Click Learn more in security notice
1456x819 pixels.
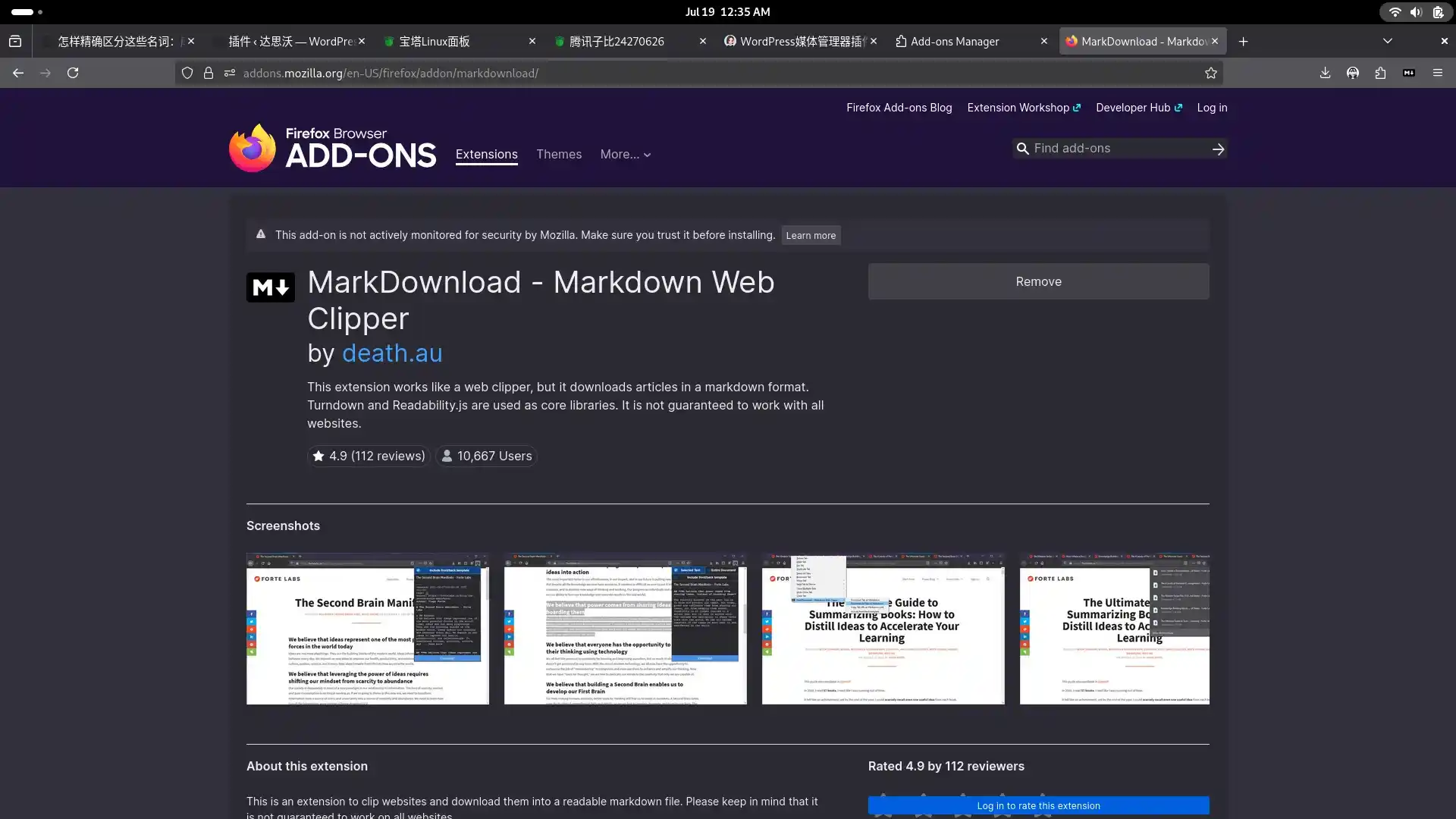pos(811,236)
